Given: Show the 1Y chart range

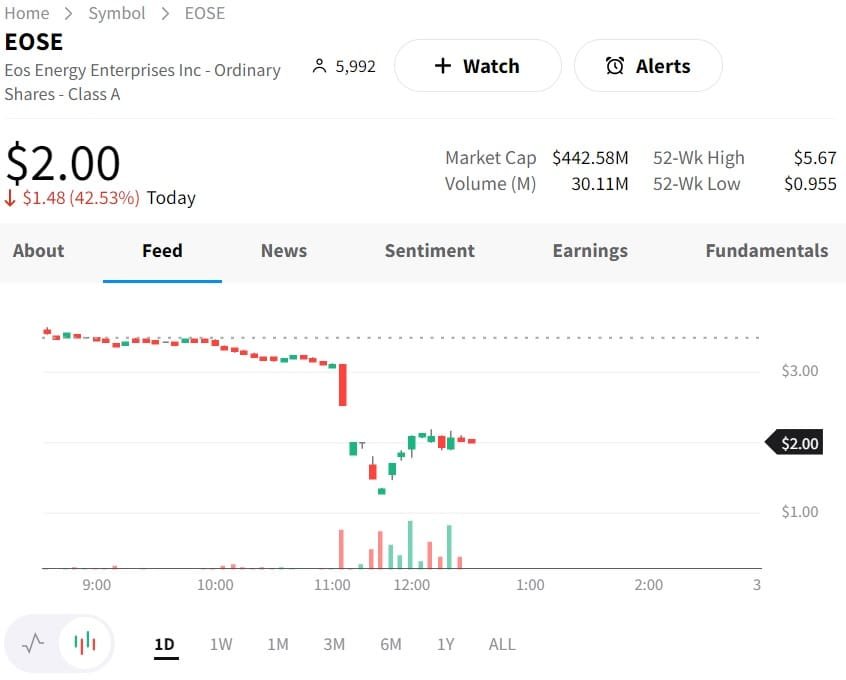Looking at the screenshot, I should pyautogui.click(x=446, y=644).
